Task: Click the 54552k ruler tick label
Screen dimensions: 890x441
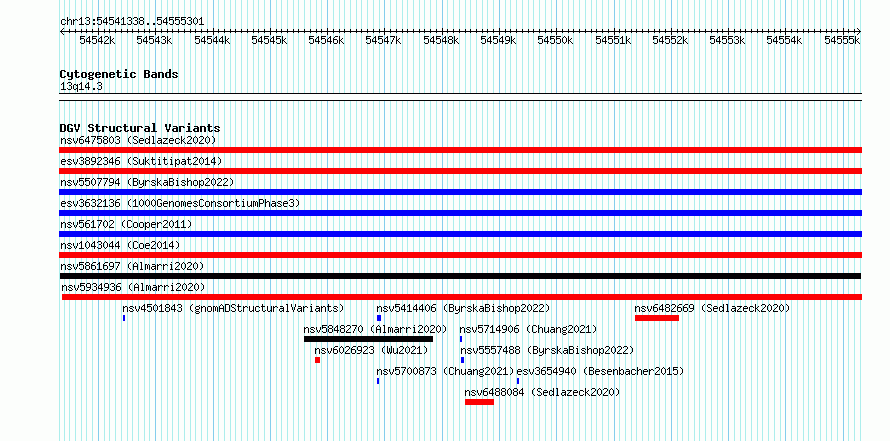Action: [x=670, y=40]
